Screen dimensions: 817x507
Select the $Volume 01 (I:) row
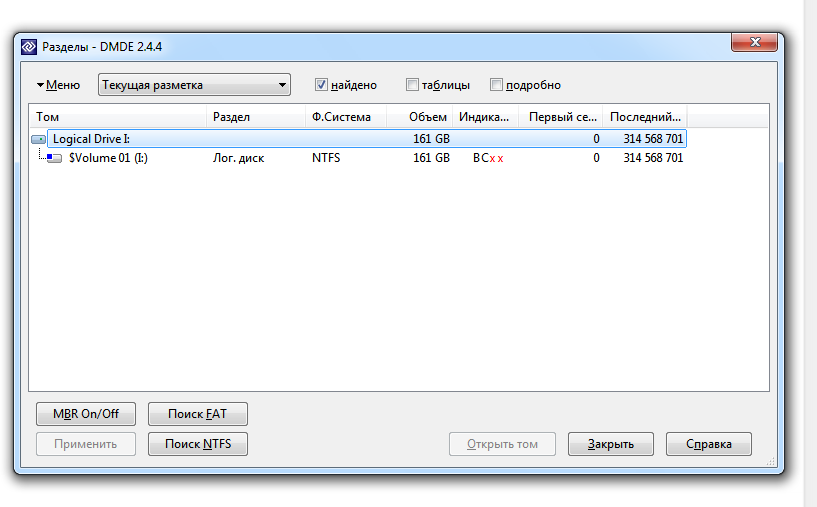tap(367, 158)
